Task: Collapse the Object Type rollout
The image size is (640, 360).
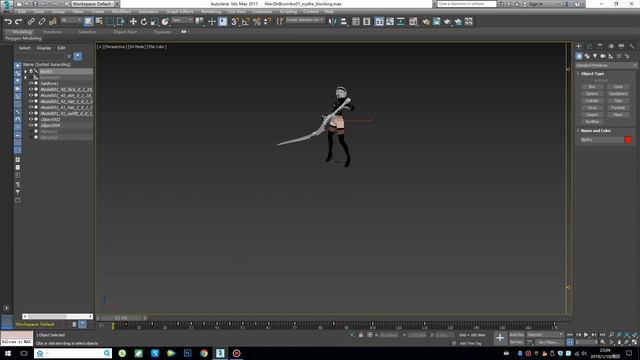Action: [592, 74]
